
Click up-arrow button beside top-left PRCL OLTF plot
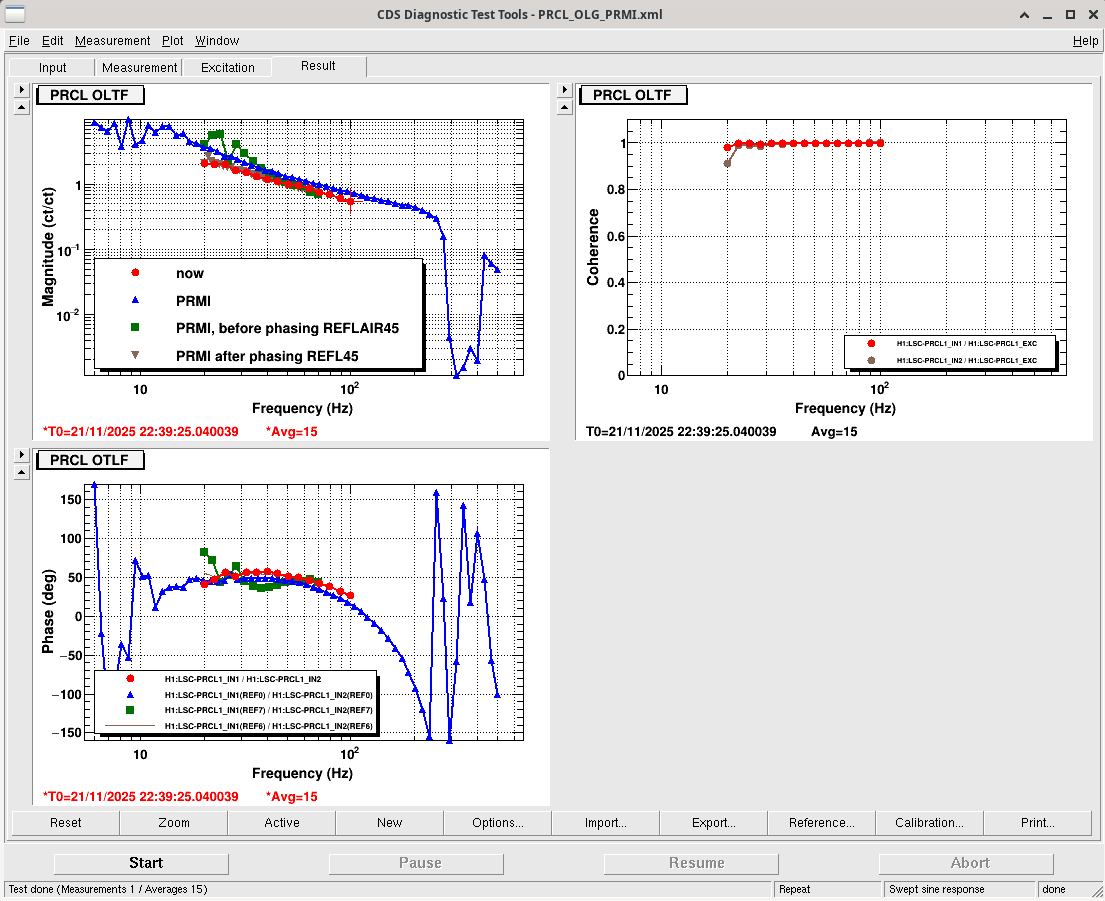[21, 106]
